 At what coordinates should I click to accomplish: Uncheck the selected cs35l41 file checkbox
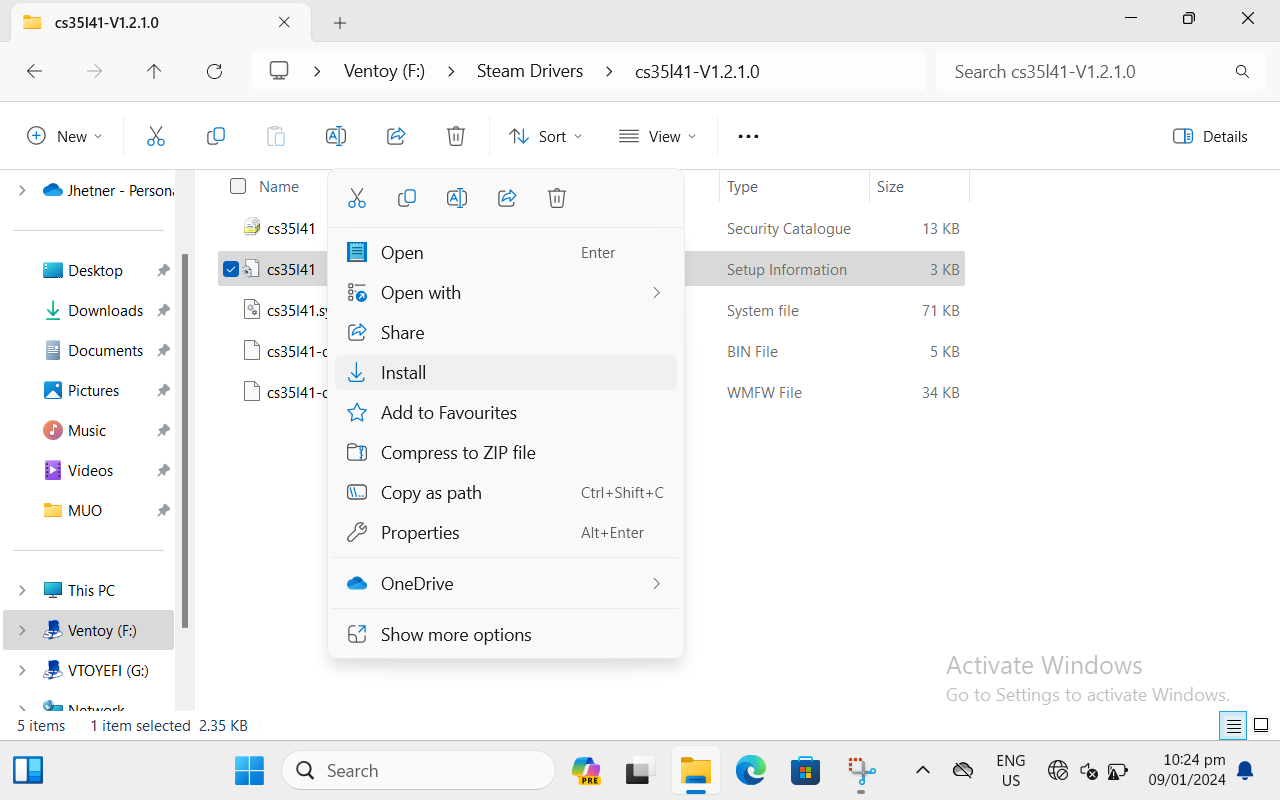tap(231, 269)
